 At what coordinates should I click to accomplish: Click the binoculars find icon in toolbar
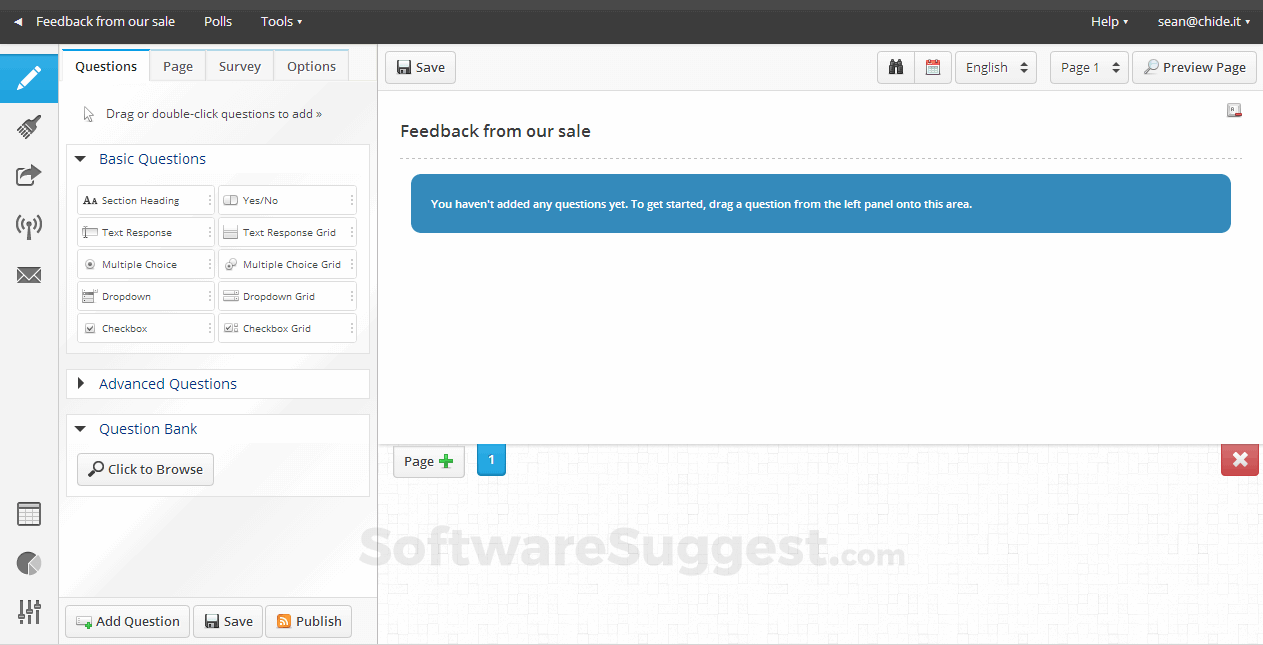tap(896, 67)
